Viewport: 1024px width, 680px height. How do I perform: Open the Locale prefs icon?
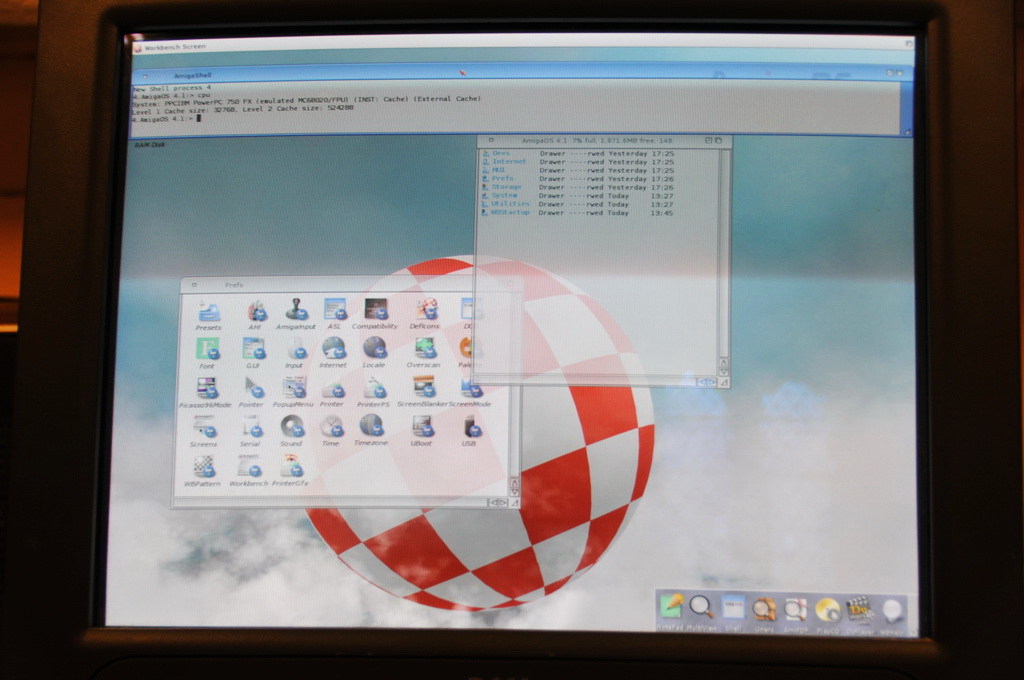click(x=374, y=353)
